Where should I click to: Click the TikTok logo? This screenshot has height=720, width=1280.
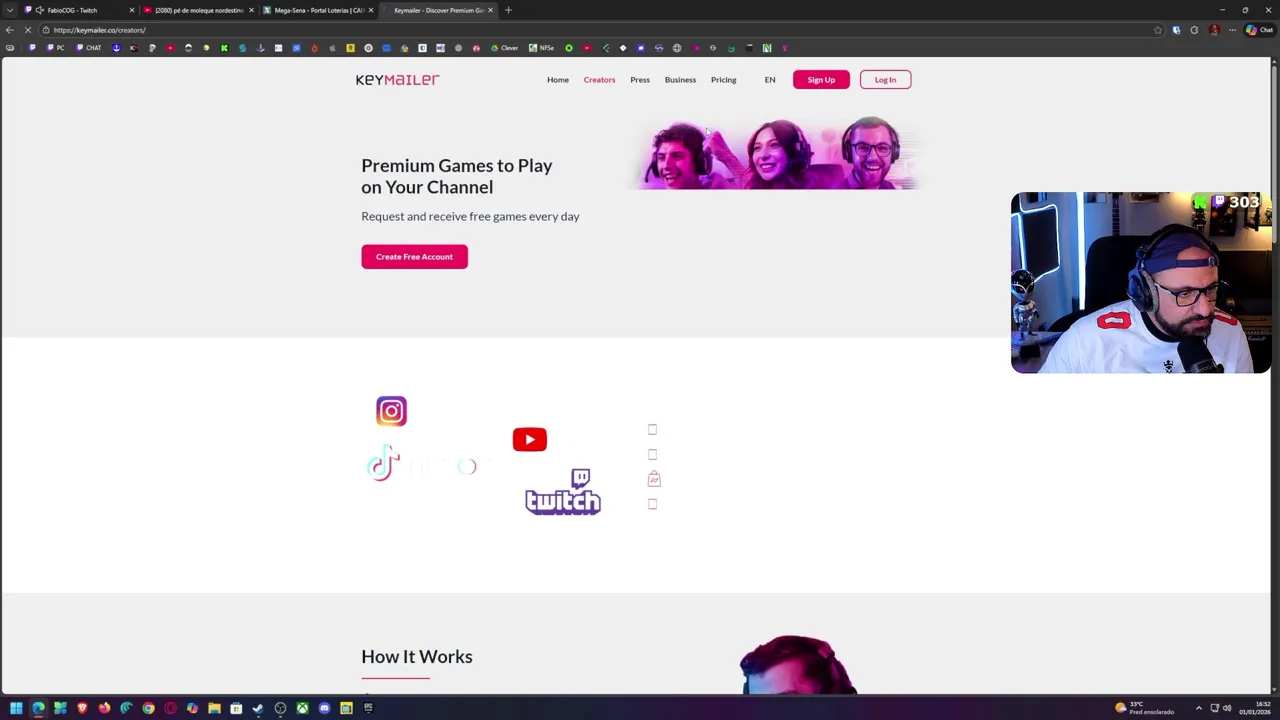383,464
